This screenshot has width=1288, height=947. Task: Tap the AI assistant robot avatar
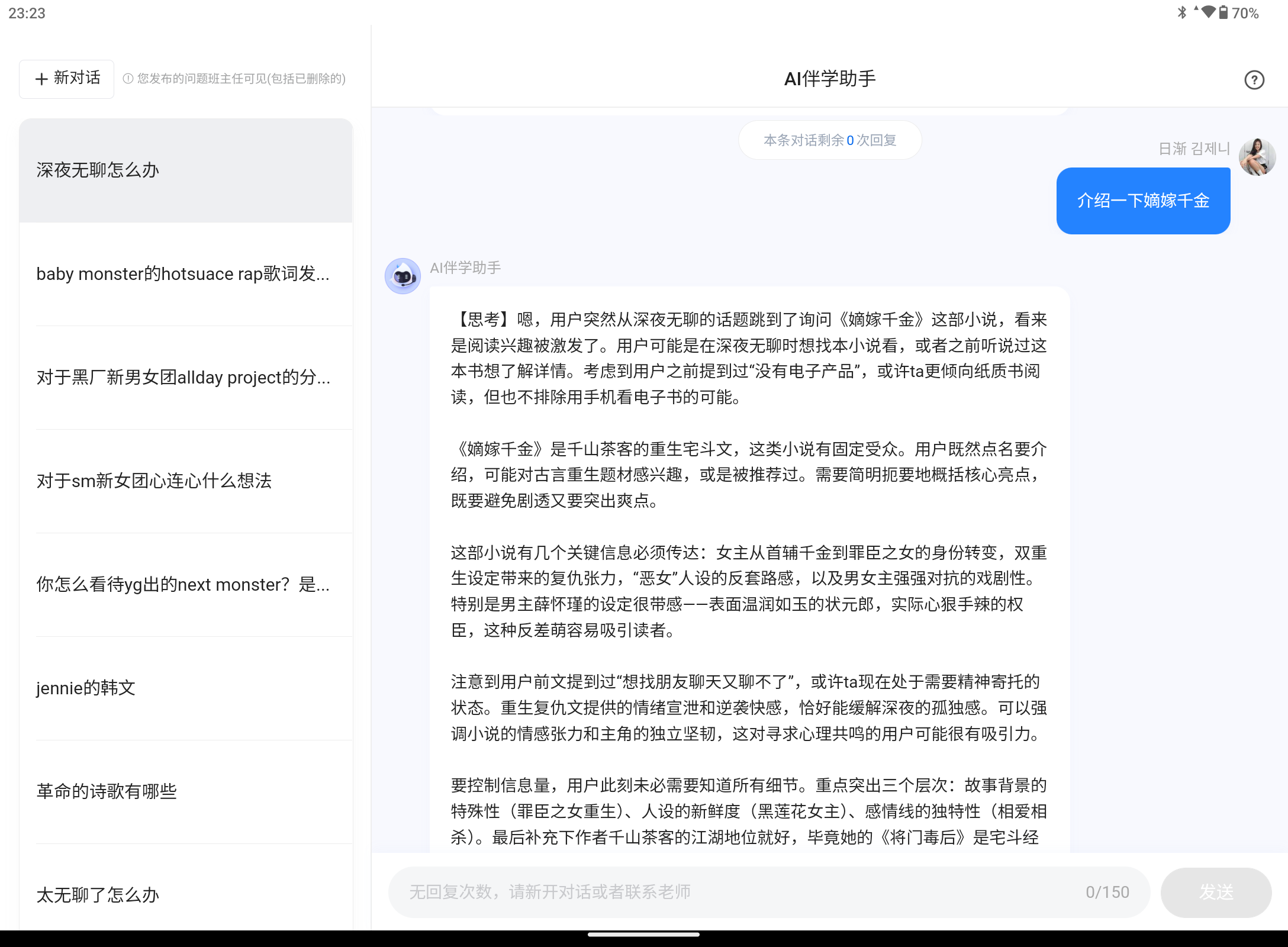[x=402, y=276]
